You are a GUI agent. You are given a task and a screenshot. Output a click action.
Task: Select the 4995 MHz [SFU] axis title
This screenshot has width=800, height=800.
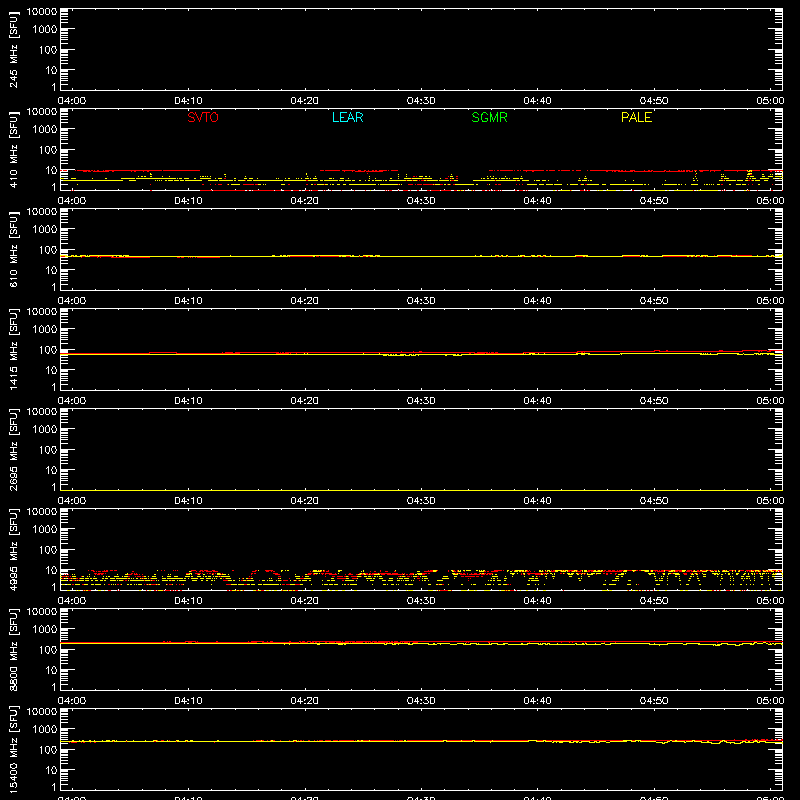13,549
